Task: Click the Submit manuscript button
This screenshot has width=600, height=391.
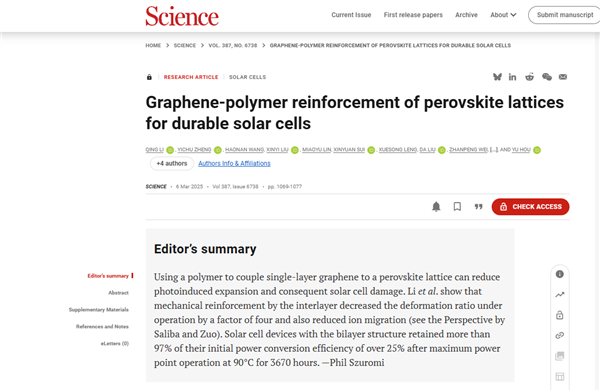Action: [x=564, y=15]
